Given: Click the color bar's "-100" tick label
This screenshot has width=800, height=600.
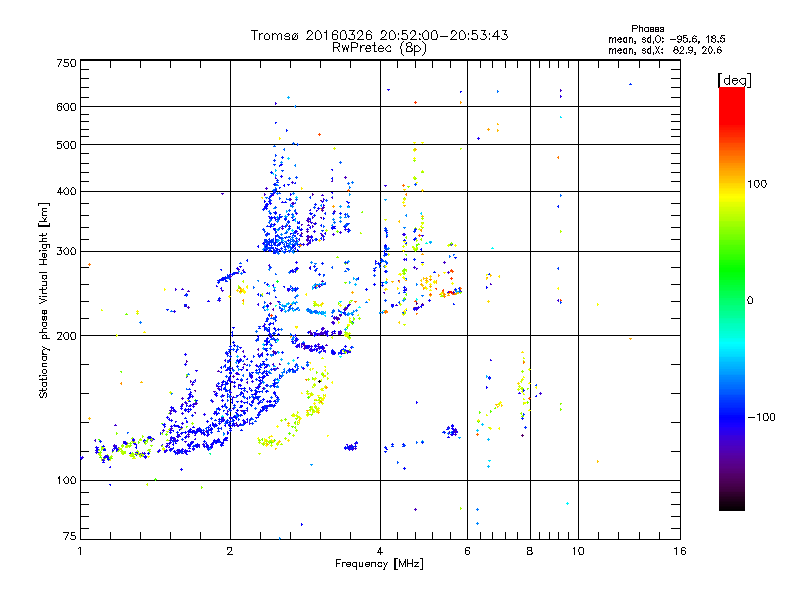Looking at the screenshot, I should pos(762,417).
